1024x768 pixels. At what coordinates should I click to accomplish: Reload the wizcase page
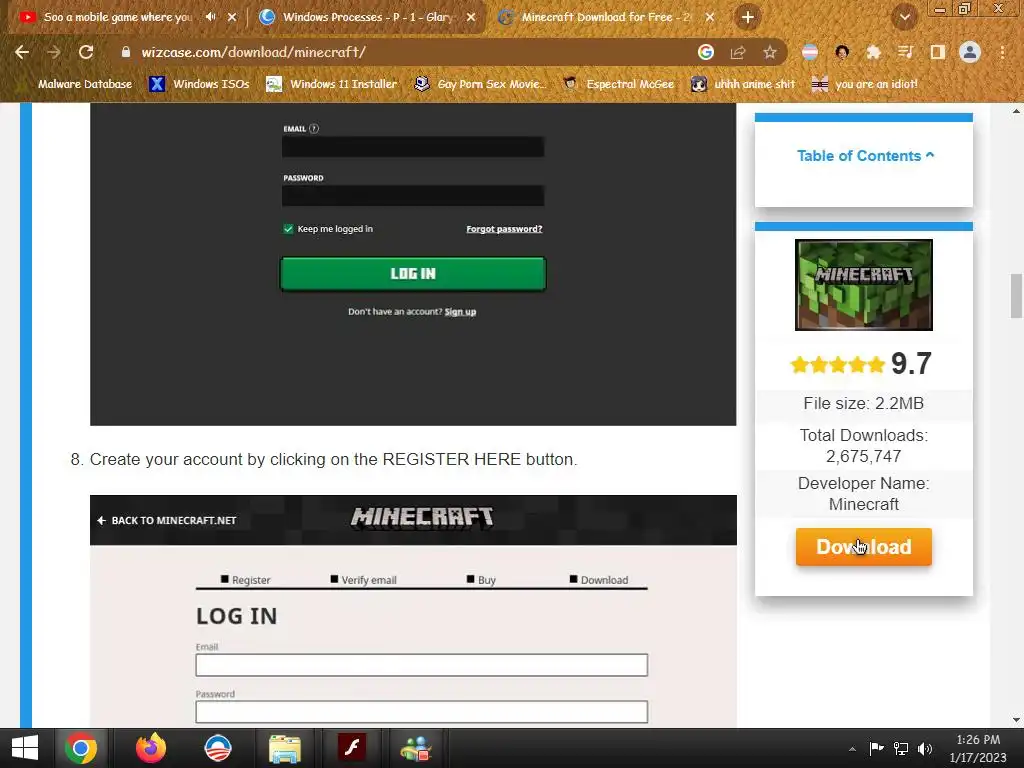point(86,52)
